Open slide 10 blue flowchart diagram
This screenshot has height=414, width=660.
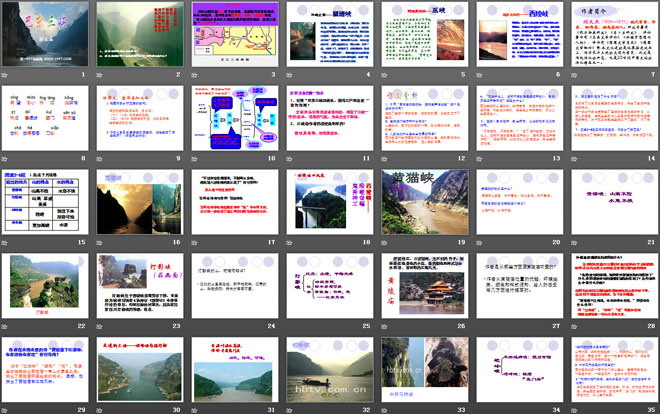click(236, 119)
